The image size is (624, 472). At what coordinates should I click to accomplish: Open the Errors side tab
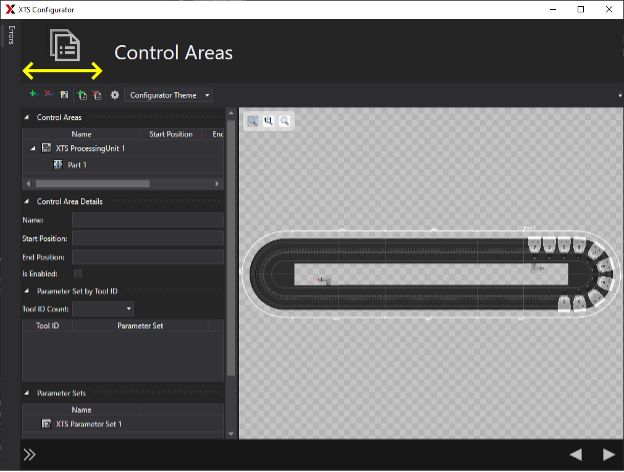click(x=11, y=35)
